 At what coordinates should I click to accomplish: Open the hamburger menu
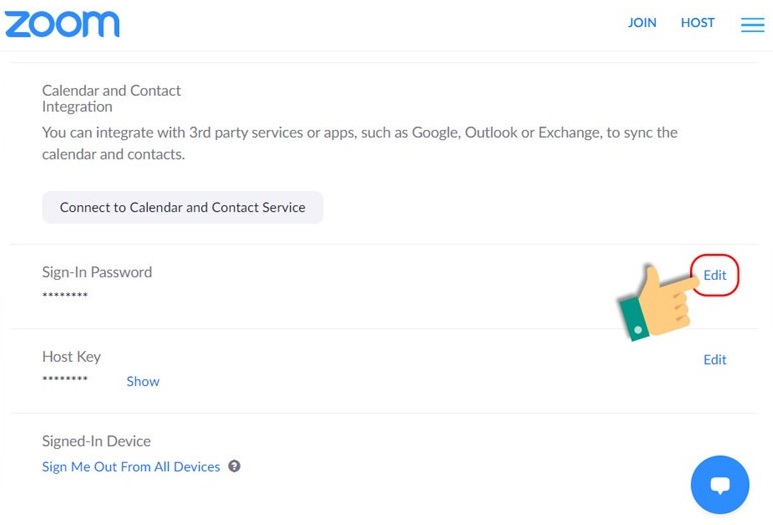tap(752, 24)
